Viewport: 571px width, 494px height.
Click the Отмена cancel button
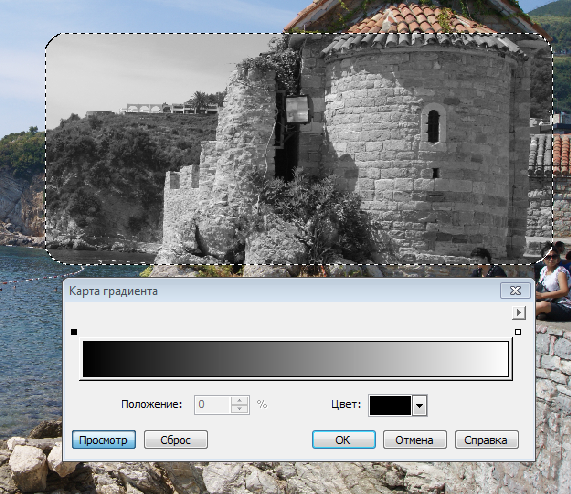[x=414, y=440]
